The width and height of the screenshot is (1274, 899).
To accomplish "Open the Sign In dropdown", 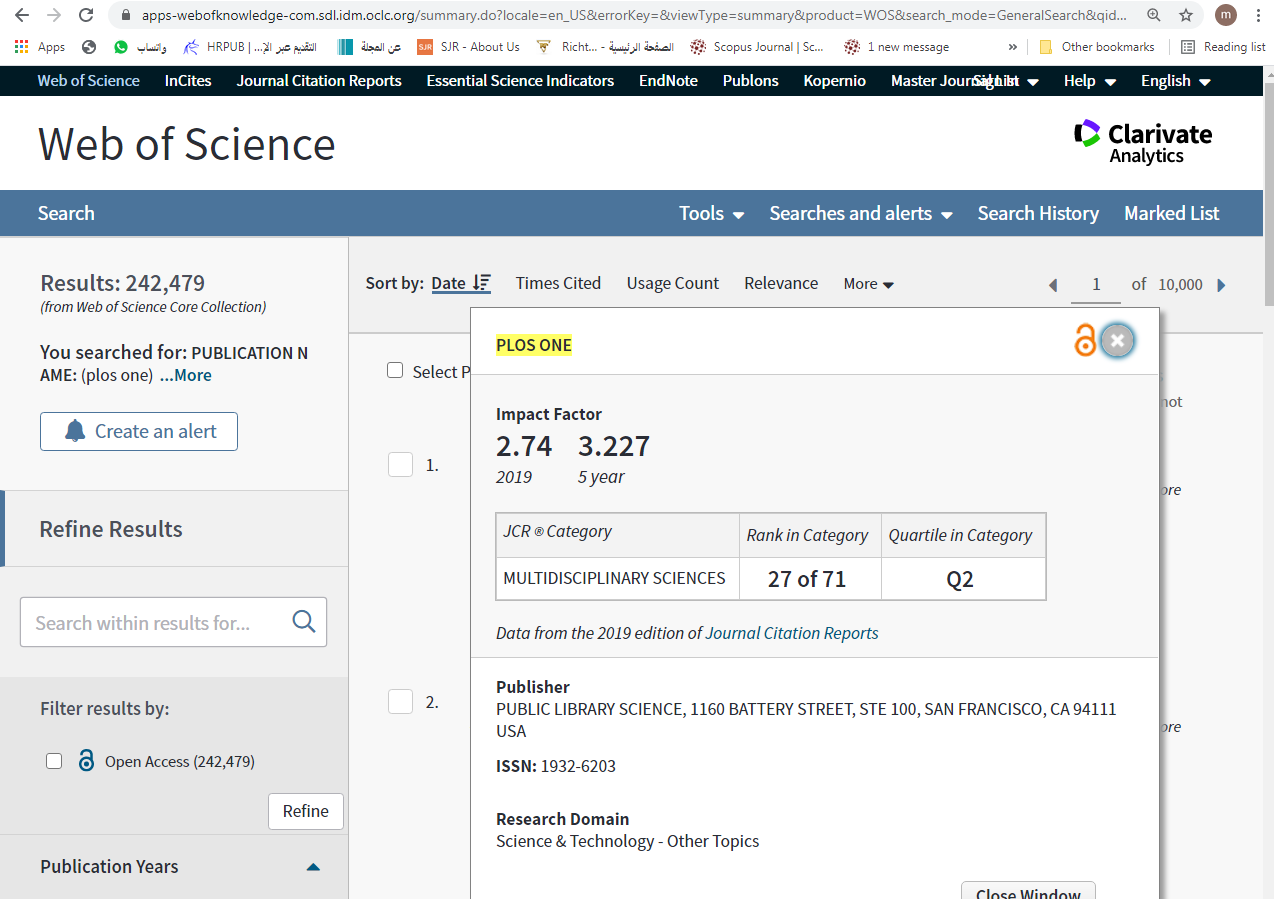I will [1005, 81].
